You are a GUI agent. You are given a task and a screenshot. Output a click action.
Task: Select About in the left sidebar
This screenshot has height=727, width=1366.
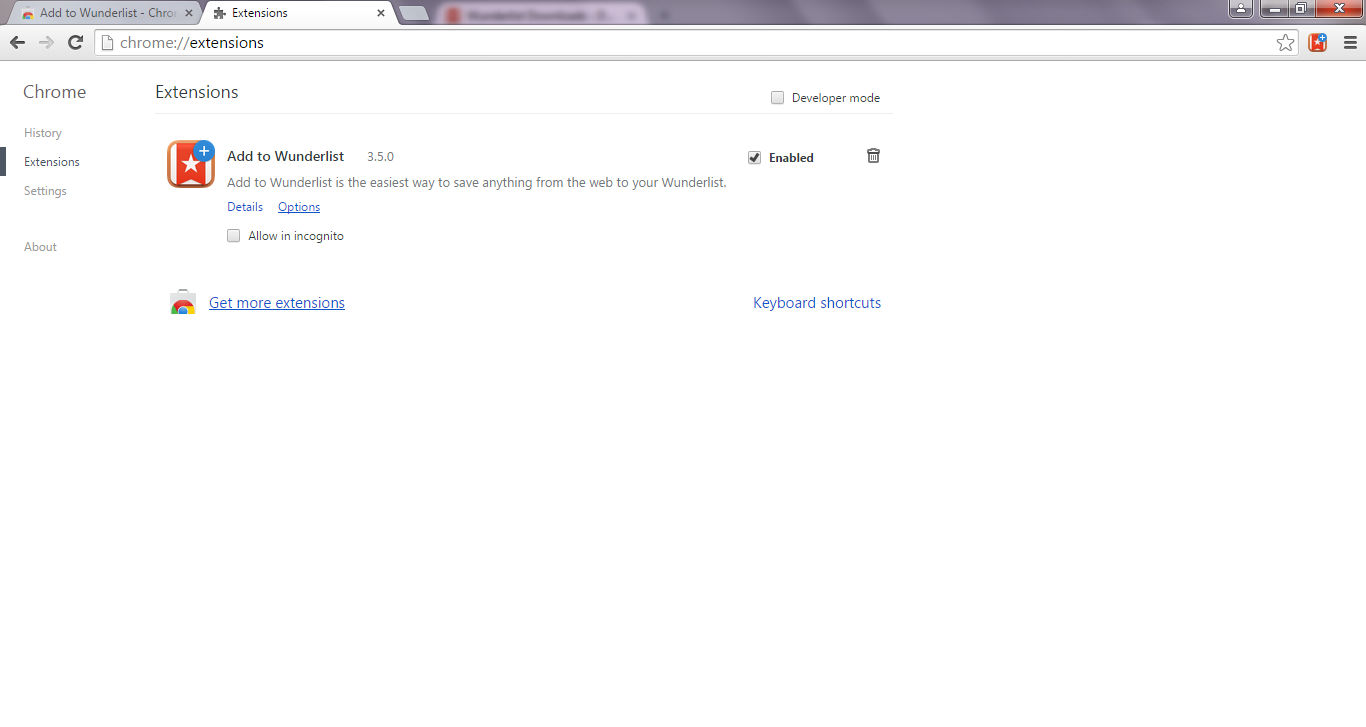point(40,247)
